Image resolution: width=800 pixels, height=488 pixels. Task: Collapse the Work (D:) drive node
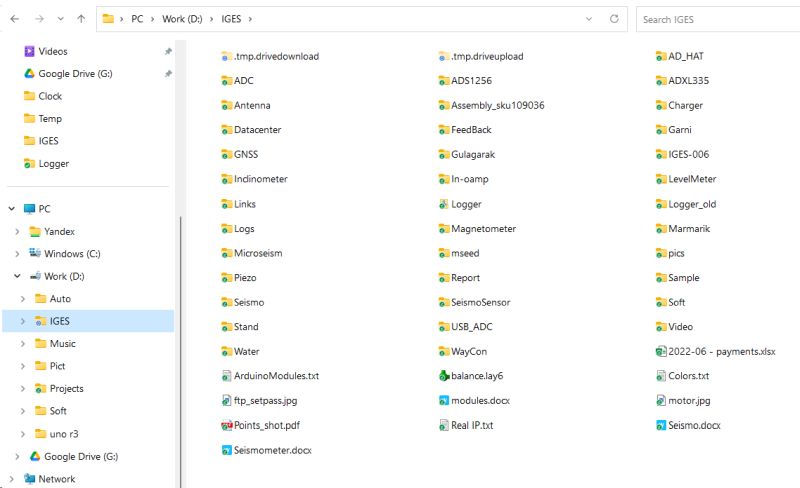click(17, 276)
